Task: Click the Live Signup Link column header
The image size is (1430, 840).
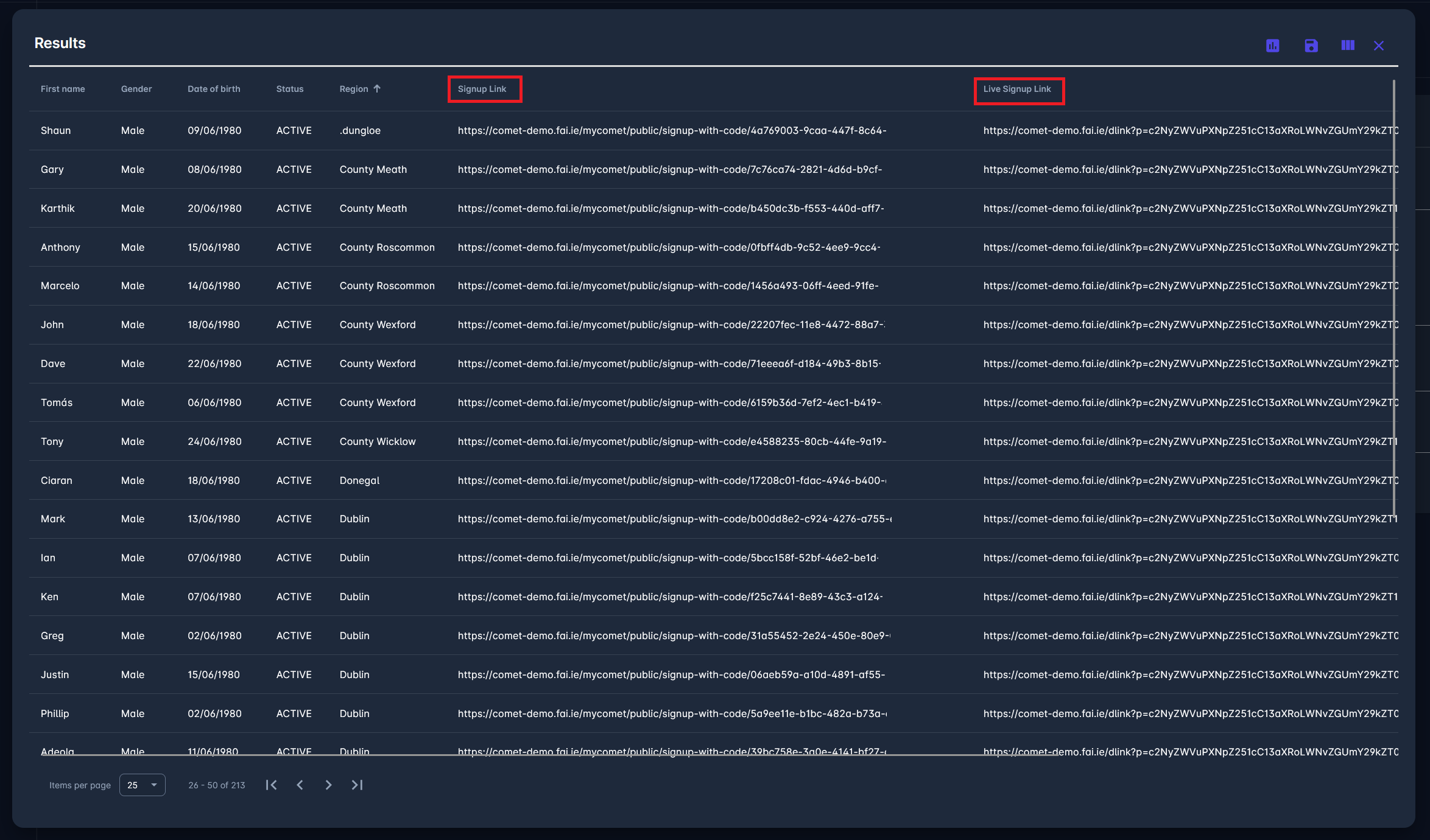Action: 1016,89
